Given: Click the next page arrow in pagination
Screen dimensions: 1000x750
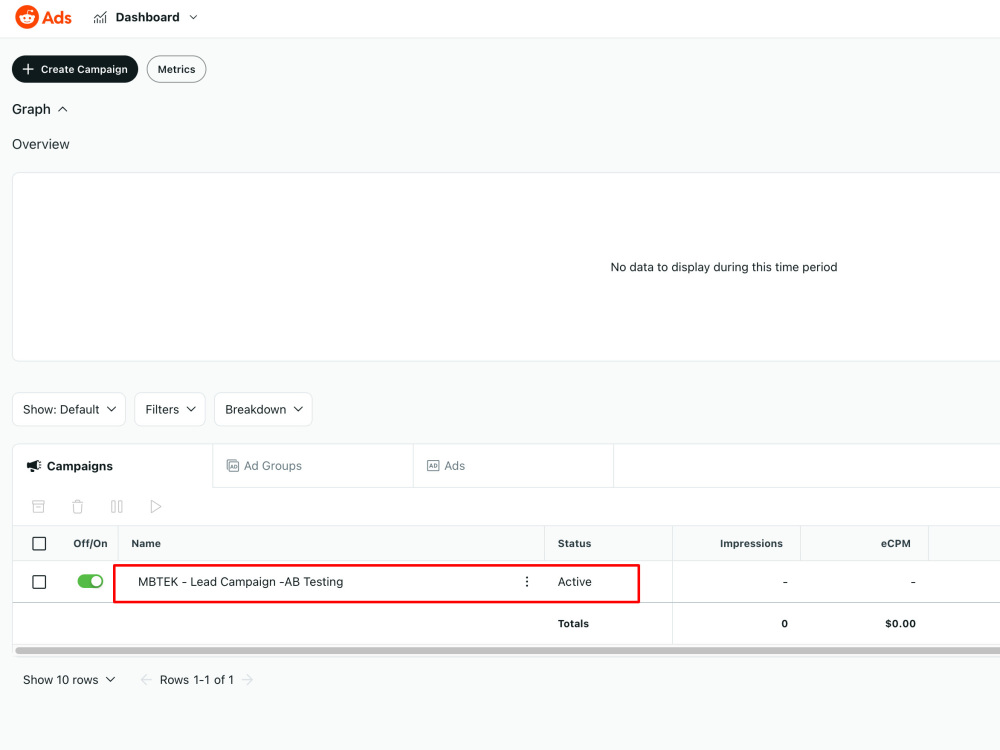Looking at the screenshot, I should coord(249,679).
